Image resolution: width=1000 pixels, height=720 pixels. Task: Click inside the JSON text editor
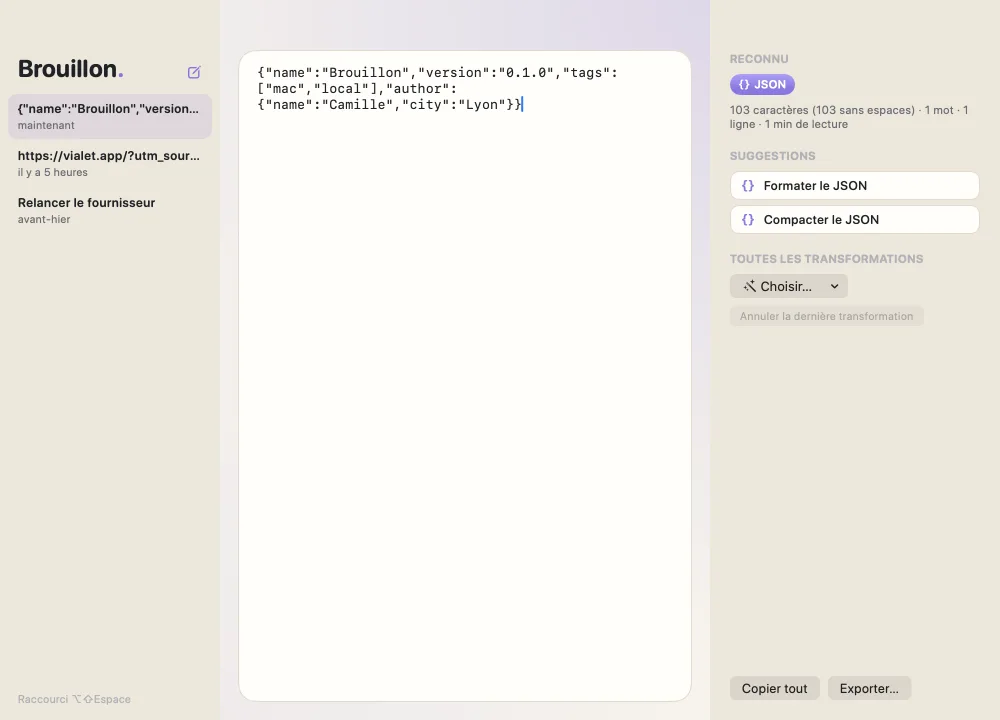(x=465, y=376)
